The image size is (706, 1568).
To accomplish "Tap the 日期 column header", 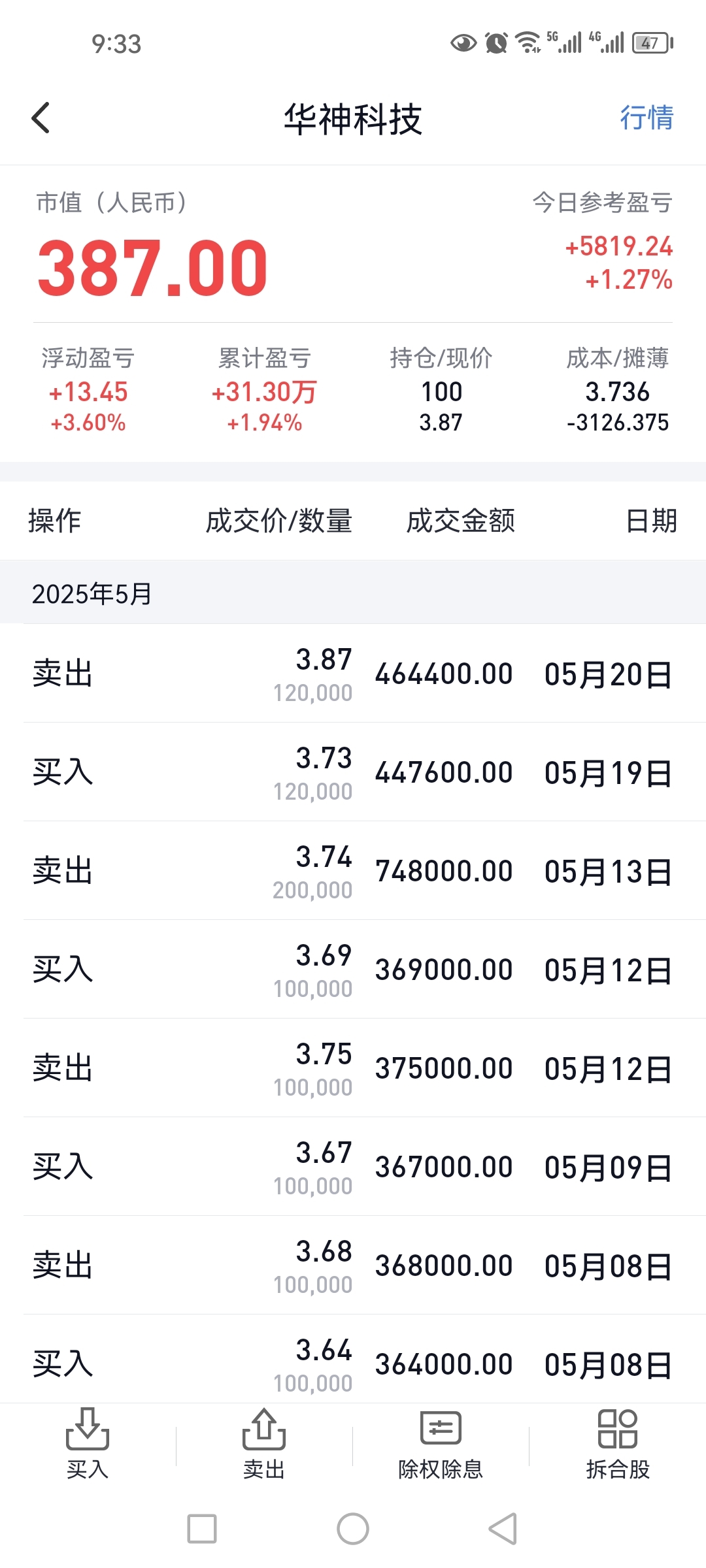I will [651, 521].
